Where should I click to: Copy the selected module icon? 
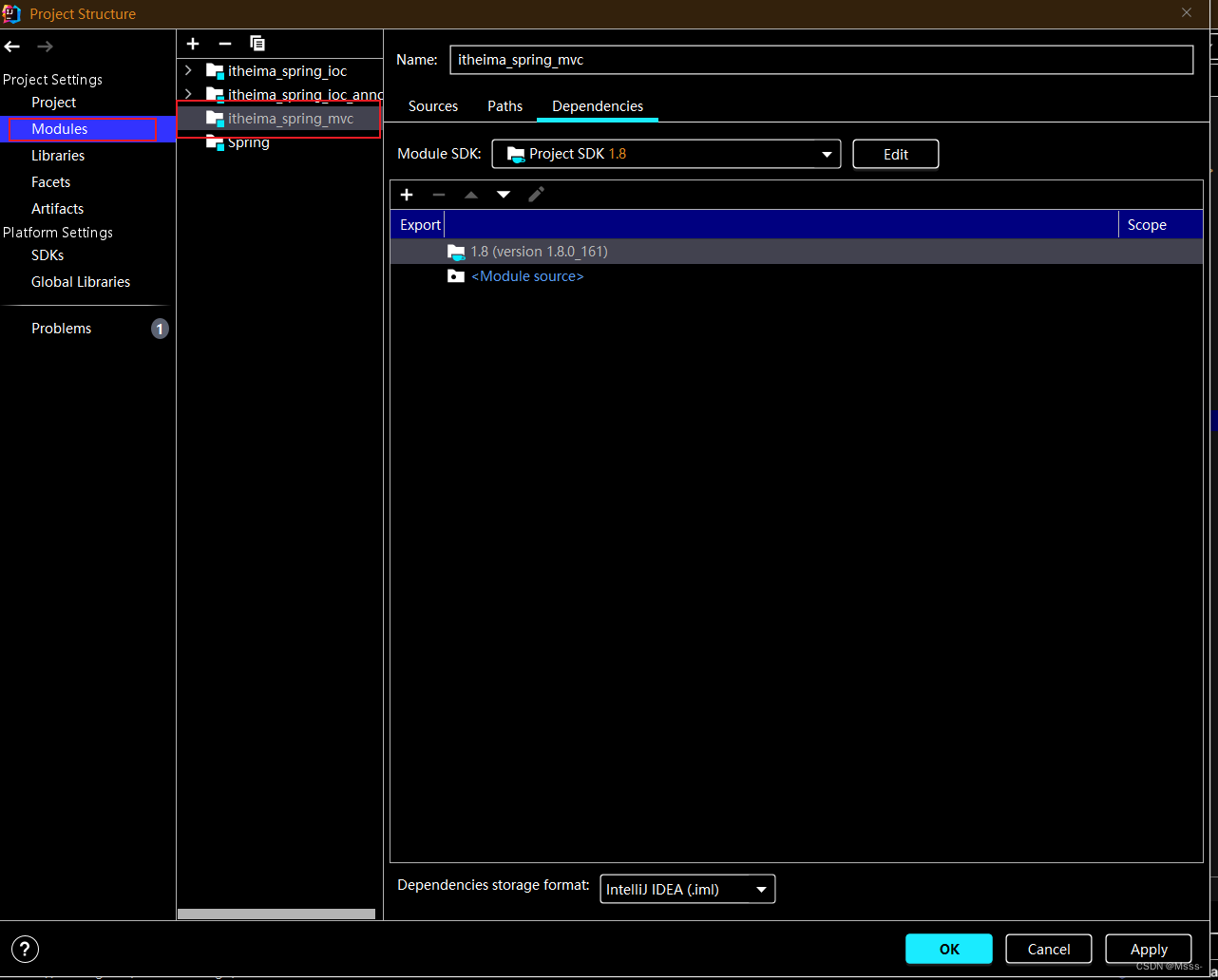(257, 44)
